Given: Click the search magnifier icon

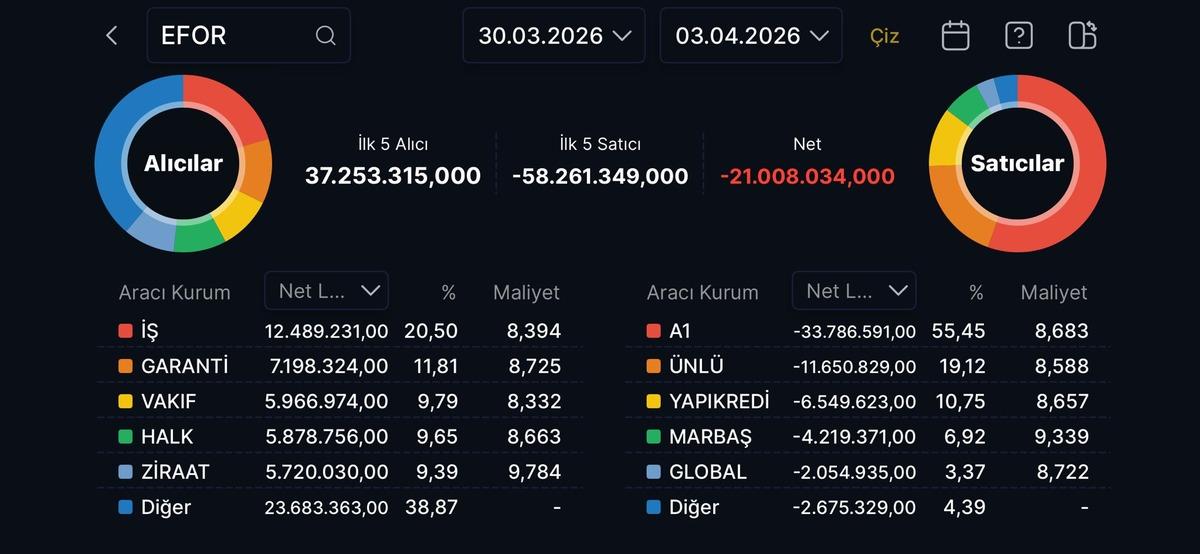Looking at the screenshot, I should (x=325, y=36).
